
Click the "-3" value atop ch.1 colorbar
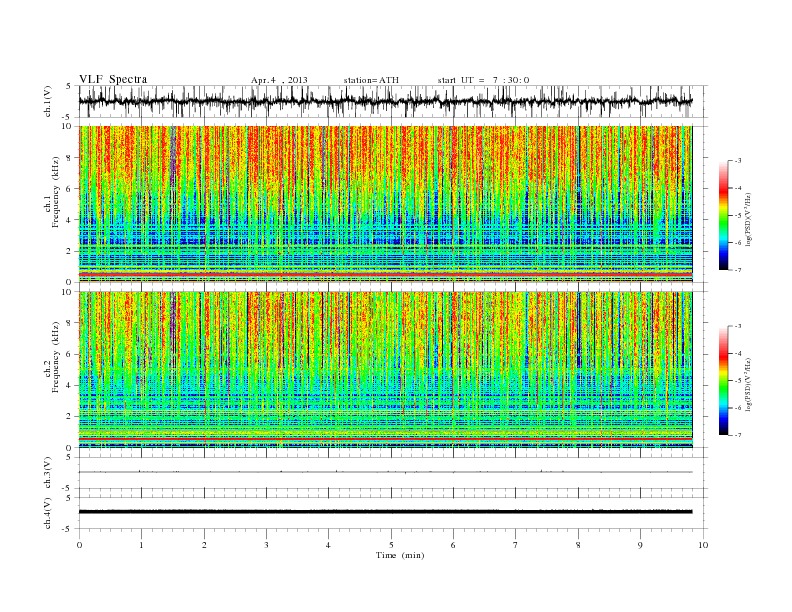pos(738,161)
